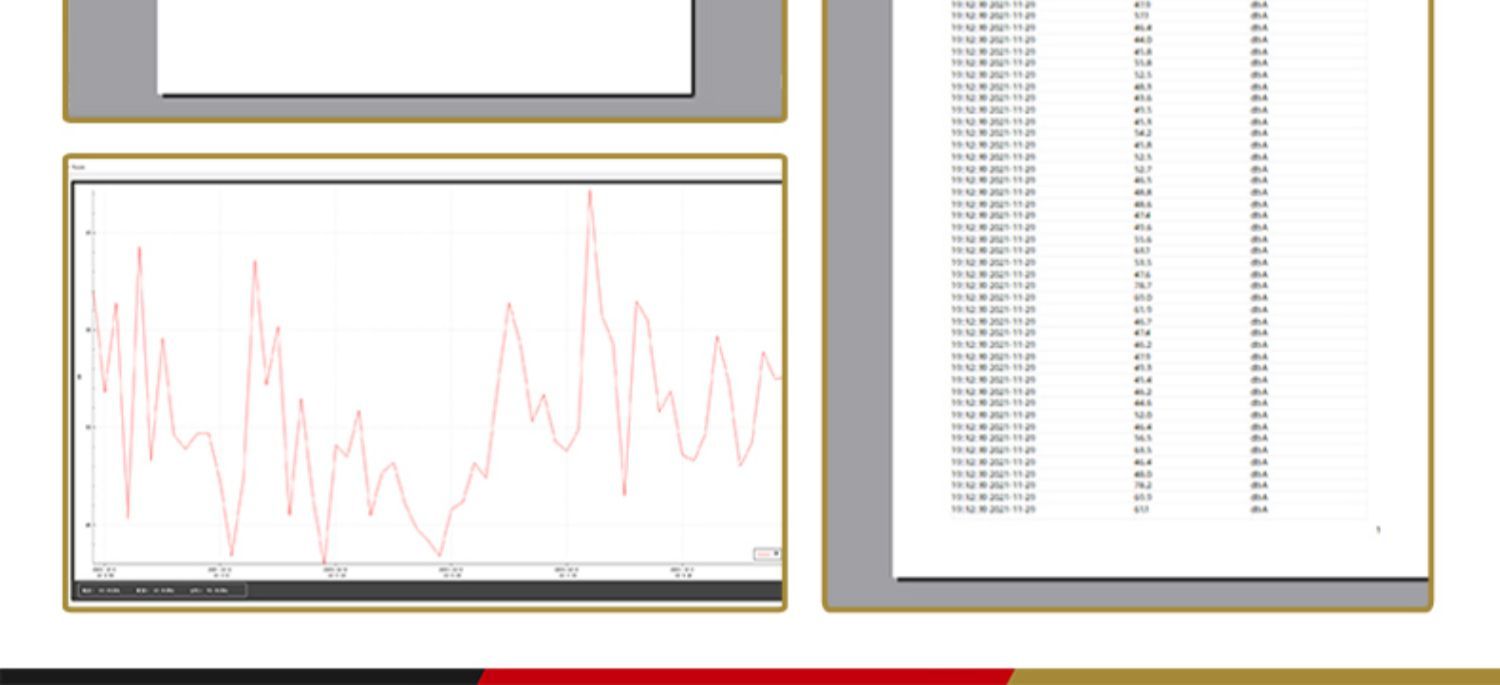
Task: Click the fourth timestamp label on the x-axis
Action: (x=452, y=573)
